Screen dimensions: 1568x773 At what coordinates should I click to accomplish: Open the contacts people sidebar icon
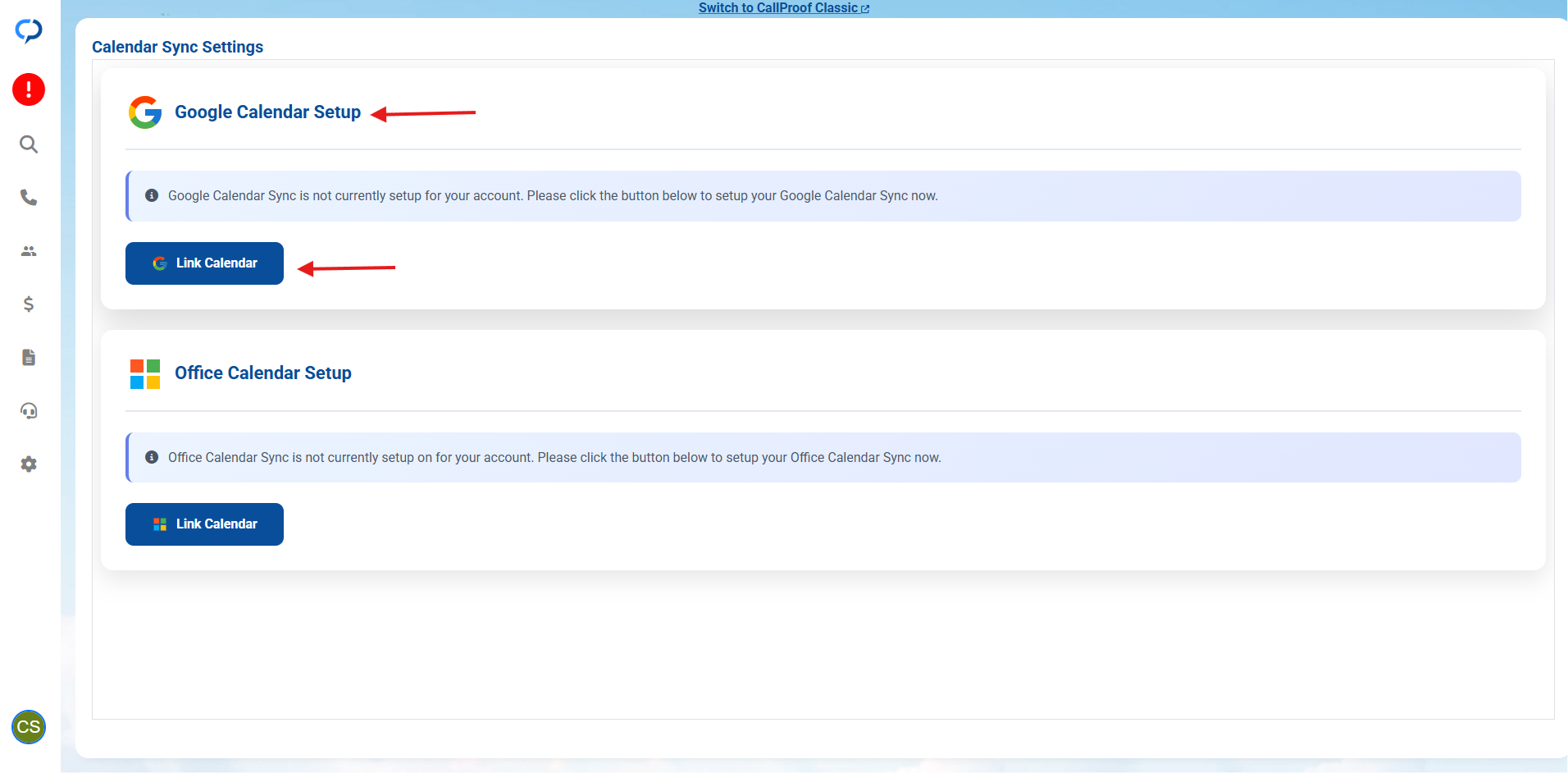(x=29, y=251)
